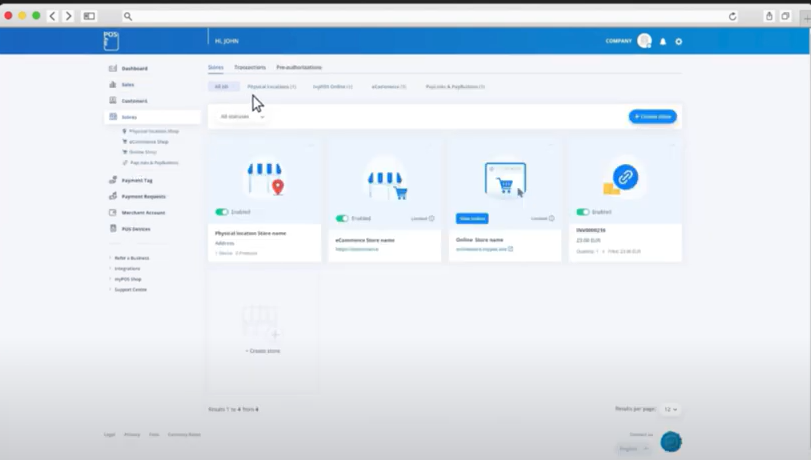The image size is (811, 460).
Task: Toggle Enabled switch on eCommerce store card
Action: [342, 218]
